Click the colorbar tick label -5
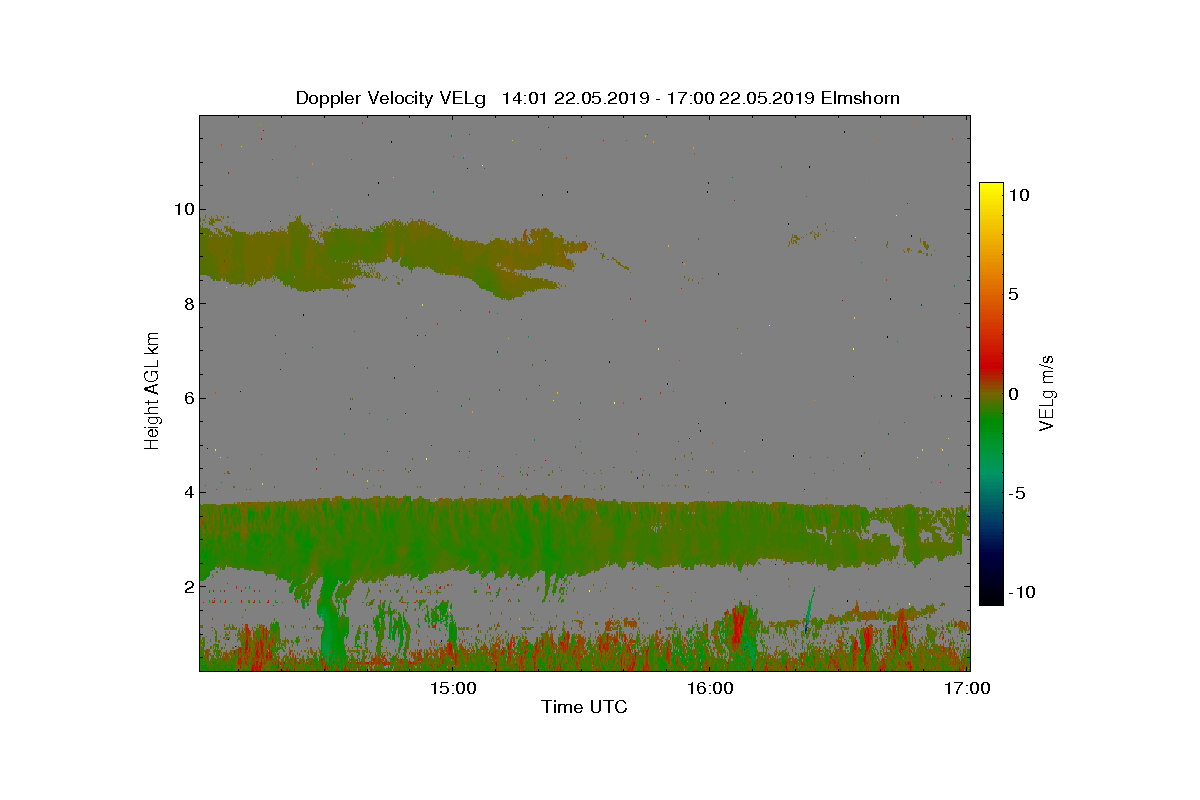This screenshot has height=800, width=1200. tap(1017, 493)
